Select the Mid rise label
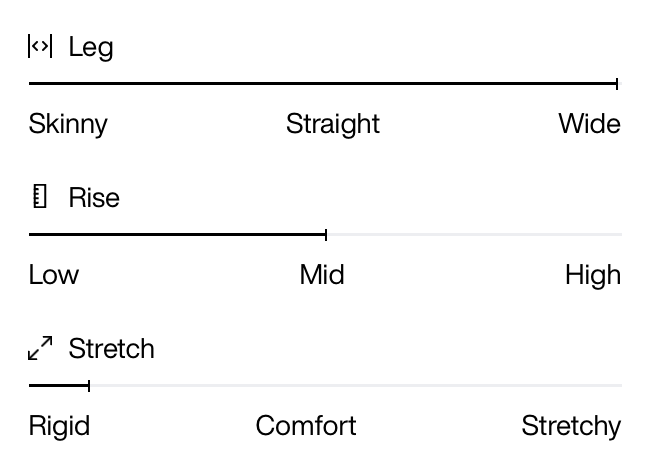The width and height of the screenshot is (654, 458). 322,275
